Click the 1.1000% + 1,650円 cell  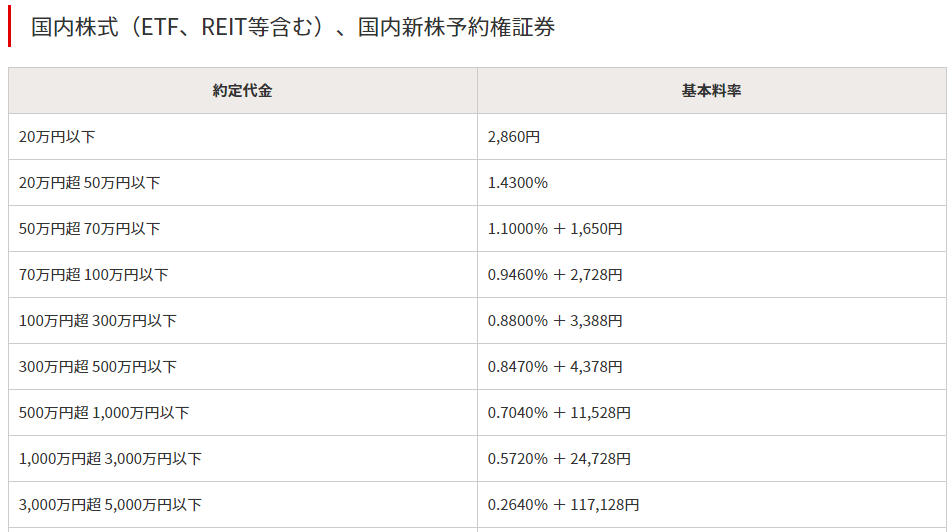(x=712, y=229)
